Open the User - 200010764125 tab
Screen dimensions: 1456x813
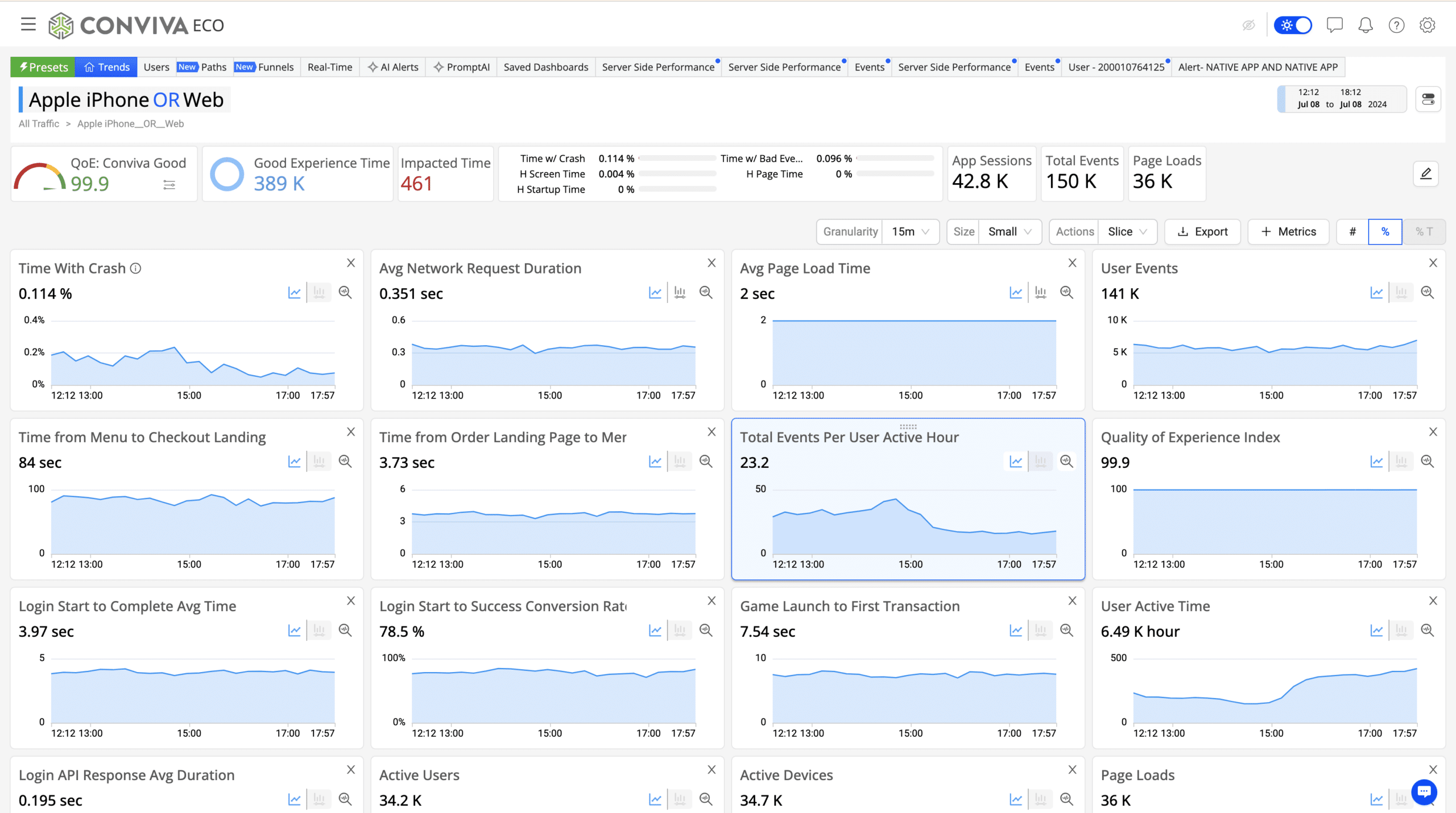click(x=1116, y=67)
